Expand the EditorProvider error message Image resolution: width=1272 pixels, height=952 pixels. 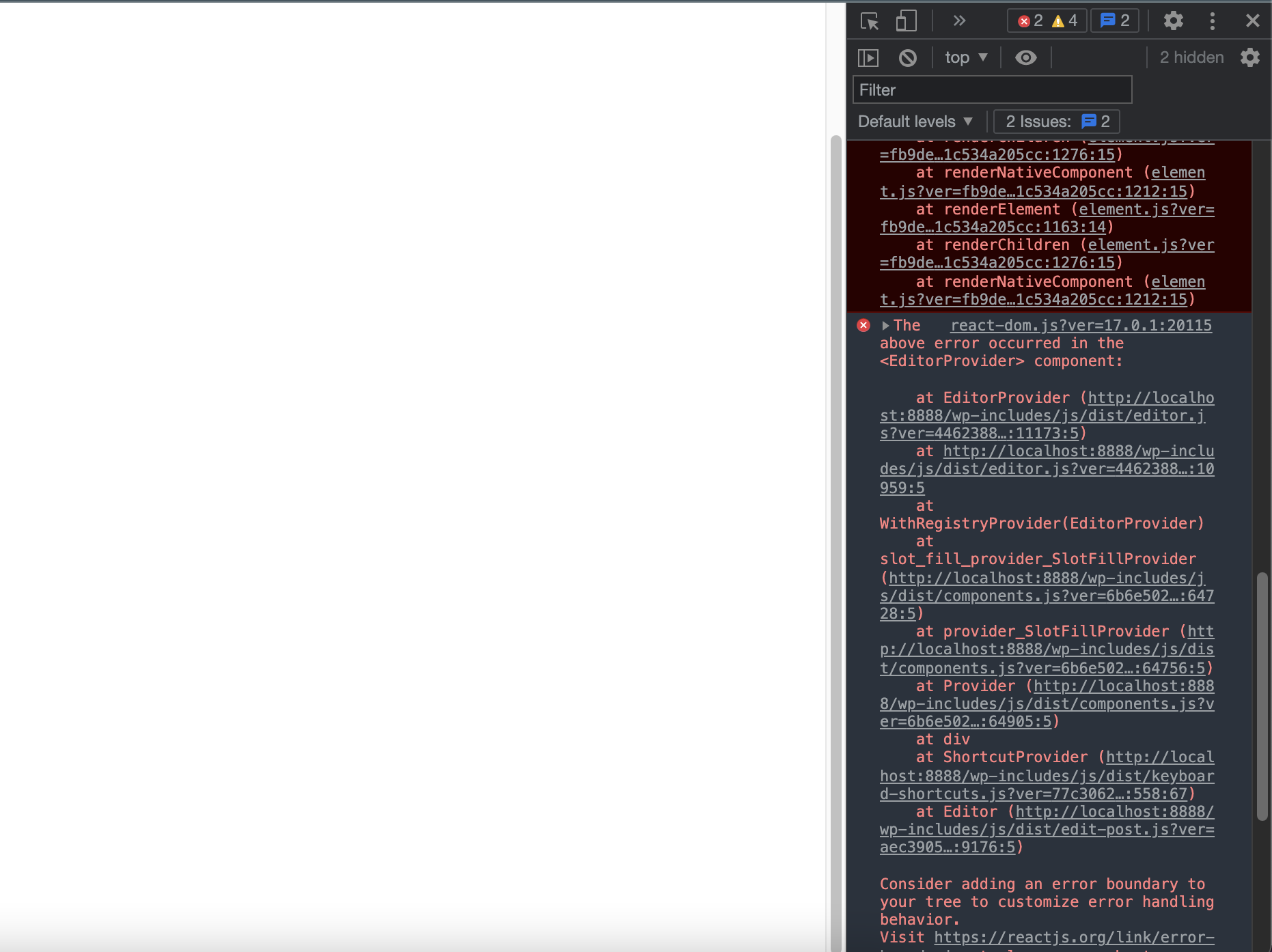pos(886,326)
